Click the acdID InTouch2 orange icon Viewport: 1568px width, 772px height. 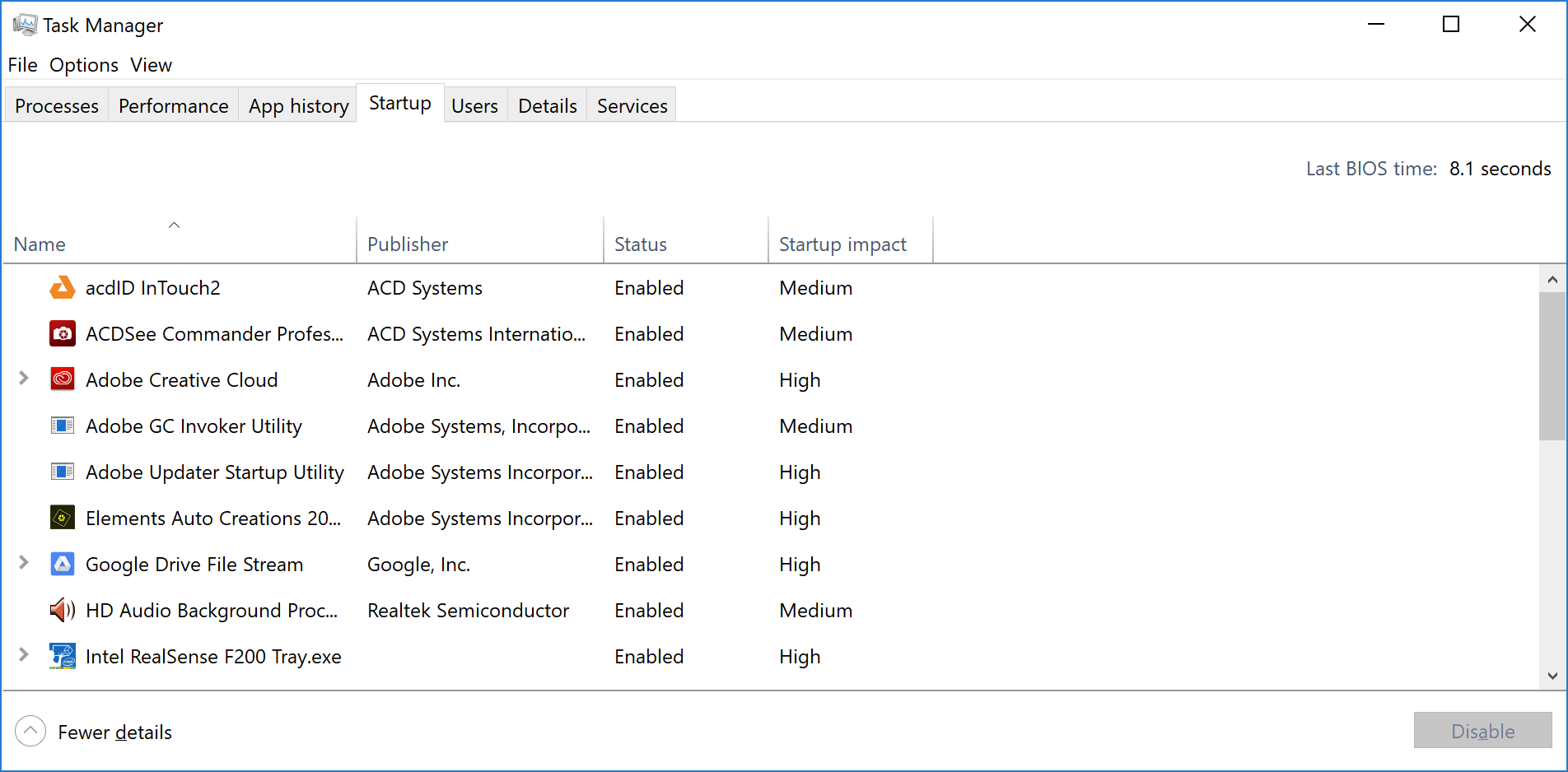pos(63,288)
